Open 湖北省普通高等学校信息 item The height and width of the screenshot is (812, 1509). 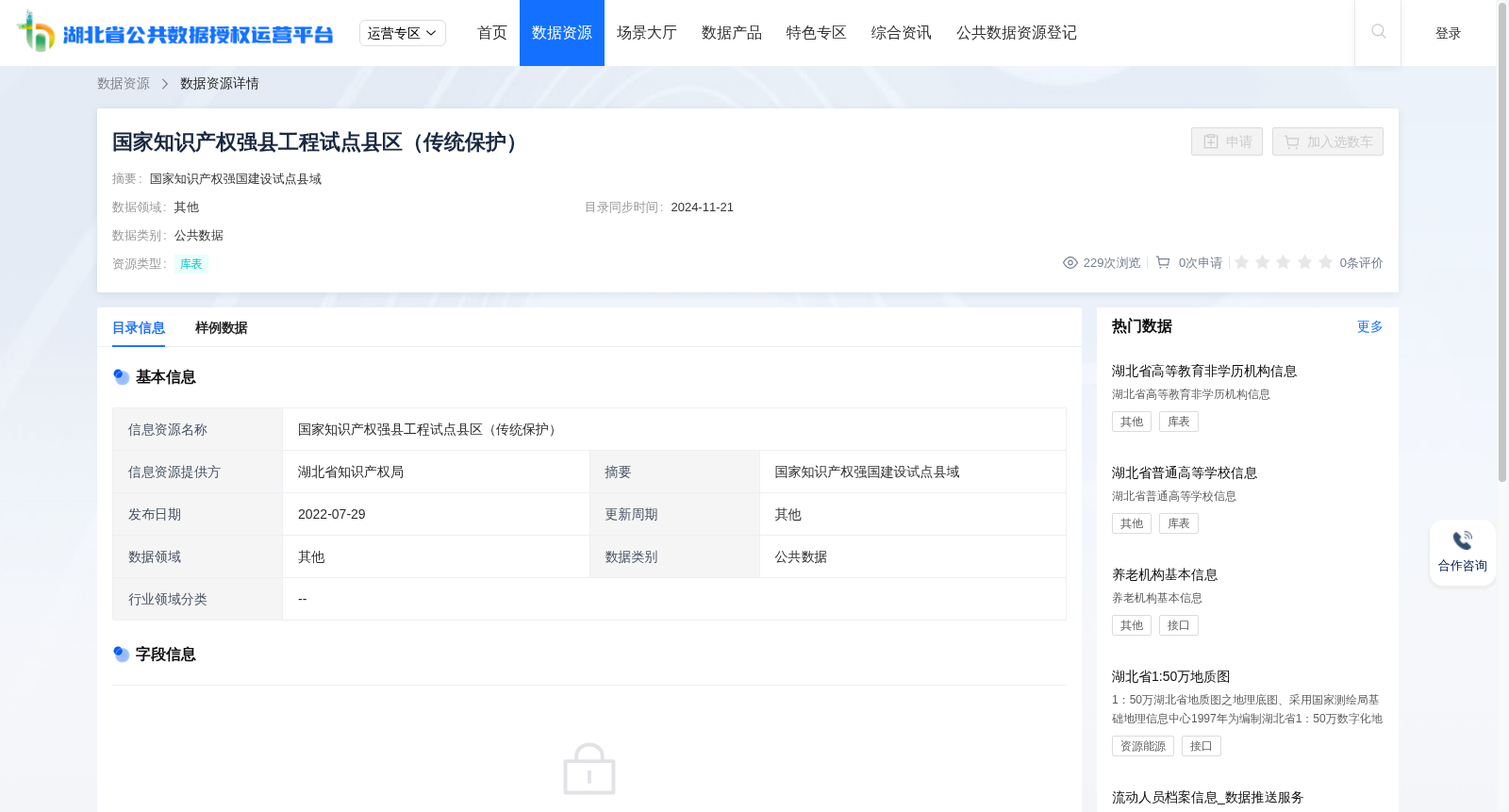click(x=1185, y=473)
